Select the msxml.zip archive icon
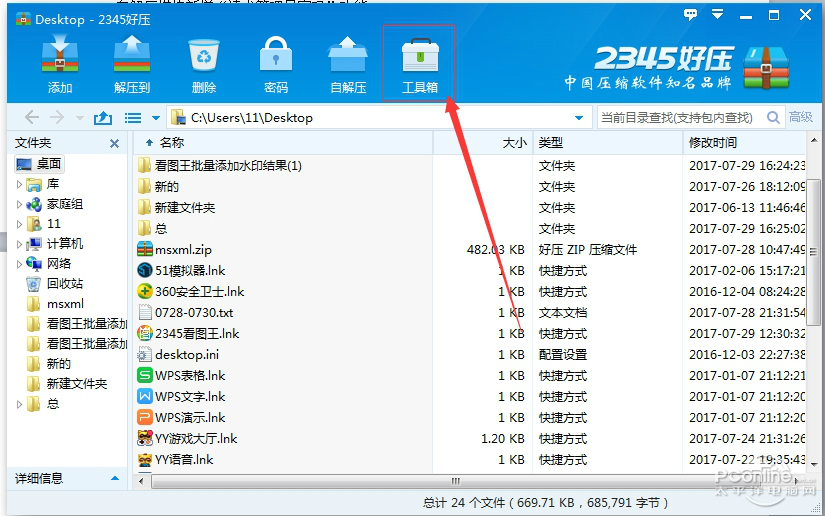 pyautogui.click(x=145, y=249)
